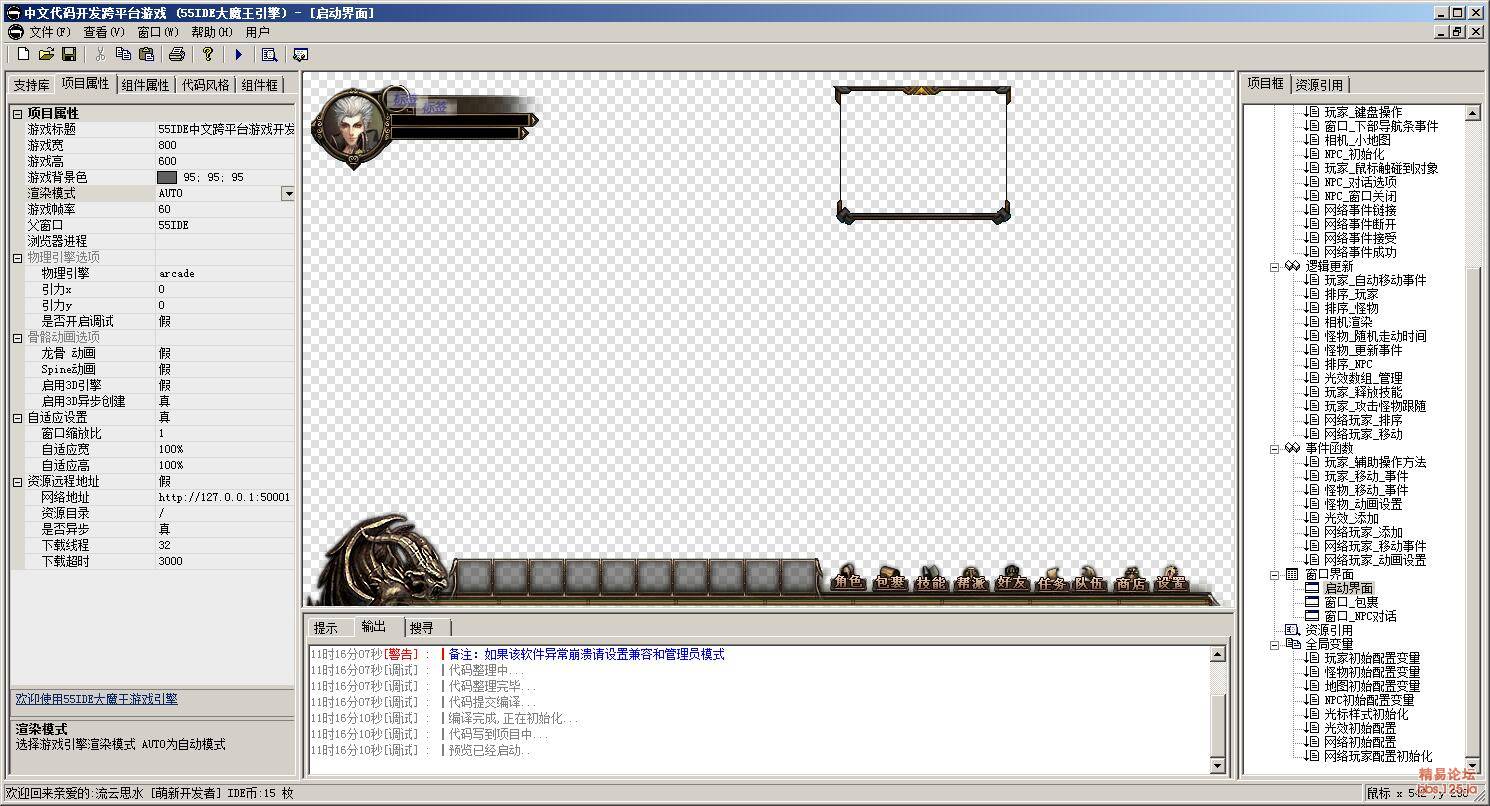Switch to the 代码风格 tab
The width and height of the screenshot is (1490, 806).
pos(205,85)
